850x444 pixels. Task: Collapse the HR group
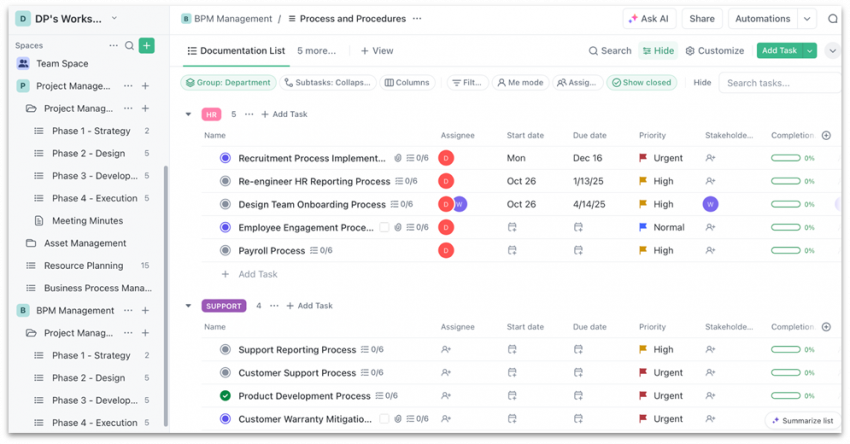coord(188,115)
